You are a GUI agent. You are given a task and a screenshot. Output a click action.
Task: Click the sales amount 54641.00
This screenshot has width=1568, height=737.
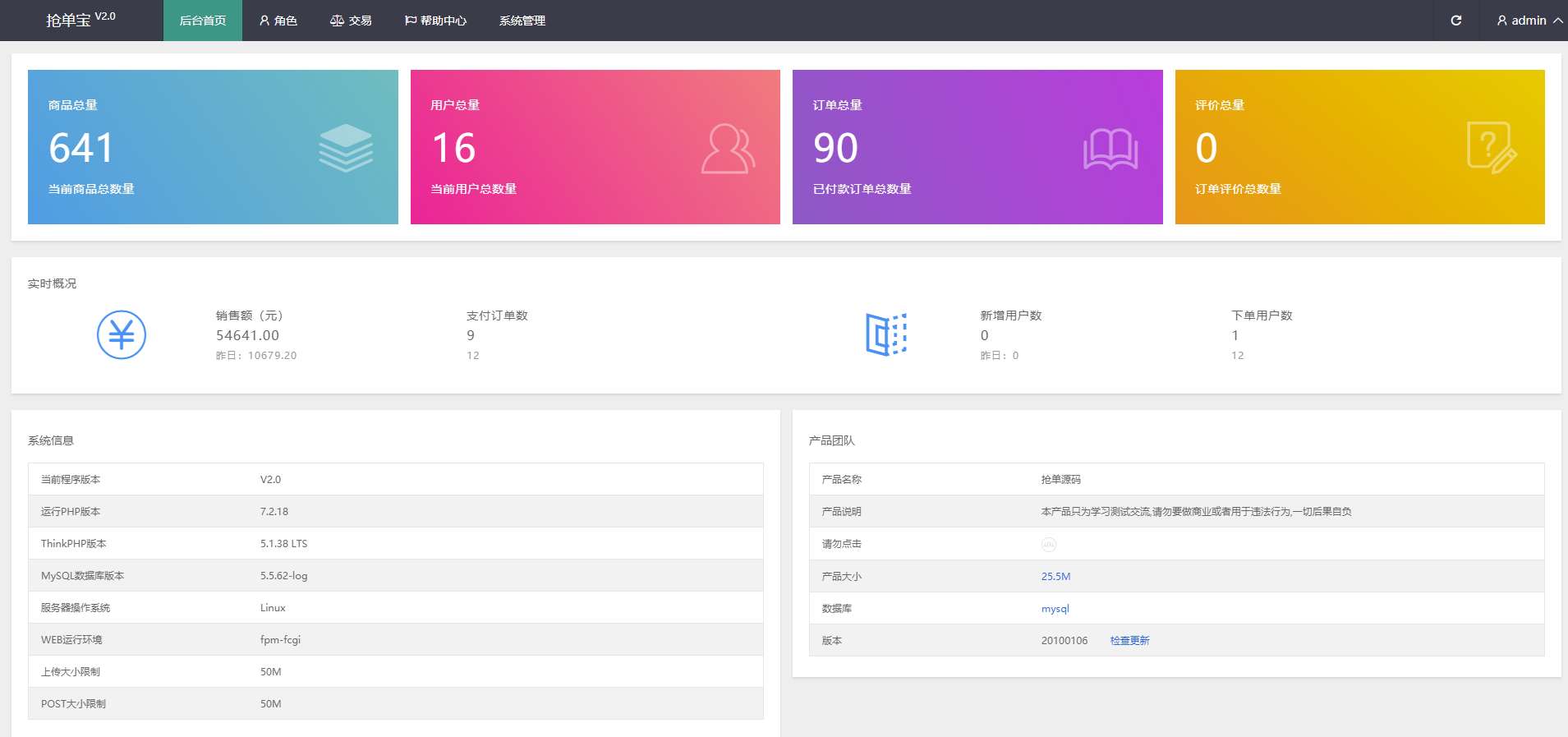pos(248,335)
